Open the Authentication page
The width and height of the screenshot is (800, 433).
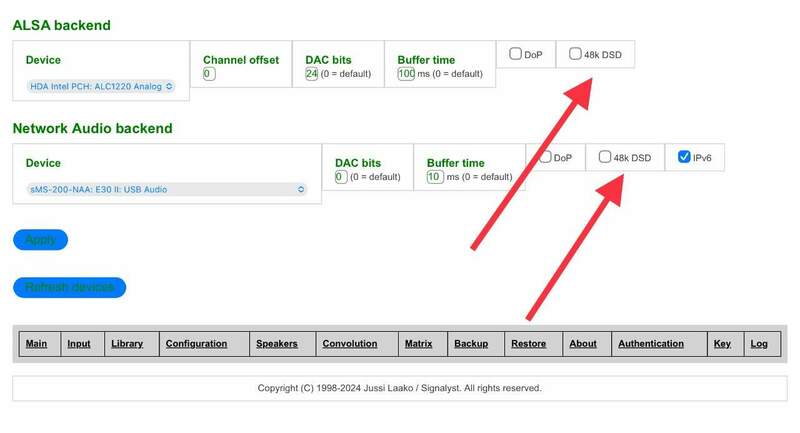[x=651, y=344]
